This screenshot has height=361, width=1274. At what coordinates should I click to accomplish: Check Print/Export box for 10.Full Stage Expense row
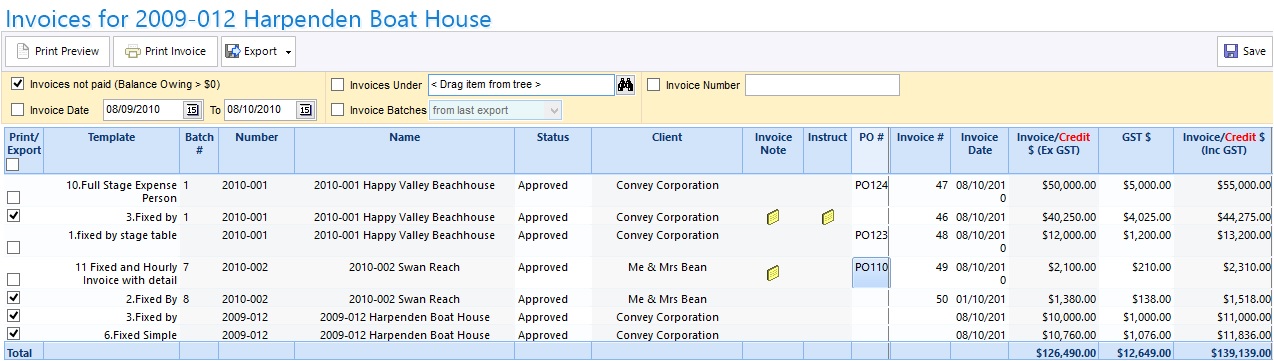[13, 198]
